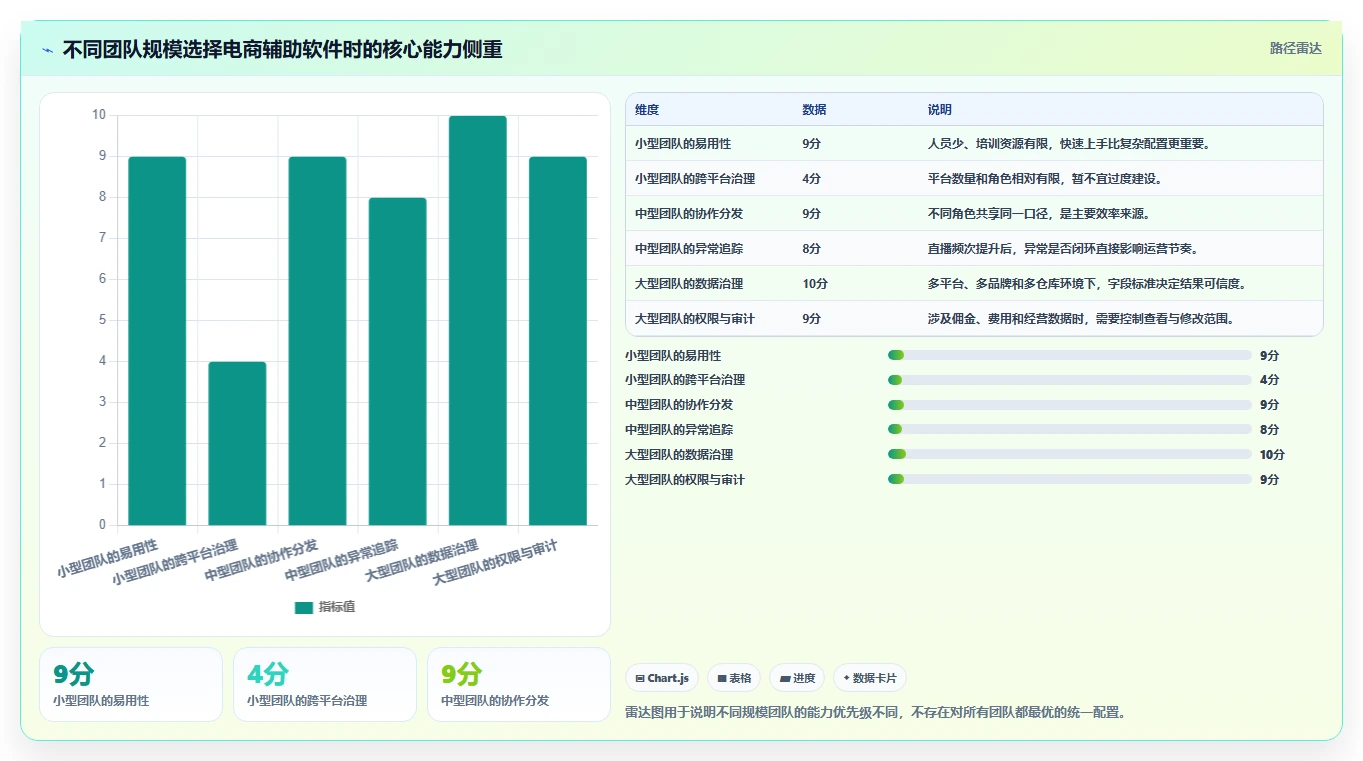Click the 8分 value beside the 异常追踪 progress bar
Screen dimensions: 1363x761
[x=1269, y=430]
